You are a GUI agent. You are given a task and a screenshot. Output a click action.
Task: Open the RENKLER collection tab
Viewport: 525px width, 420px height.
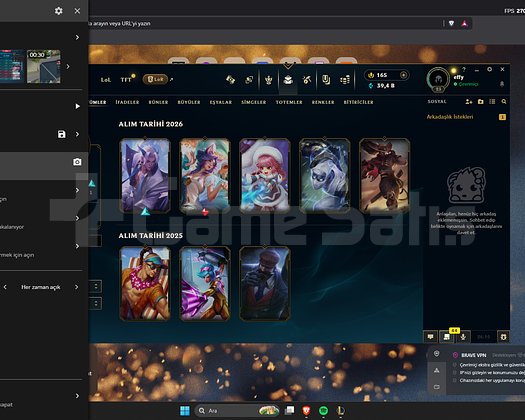[x=323, y=102]
